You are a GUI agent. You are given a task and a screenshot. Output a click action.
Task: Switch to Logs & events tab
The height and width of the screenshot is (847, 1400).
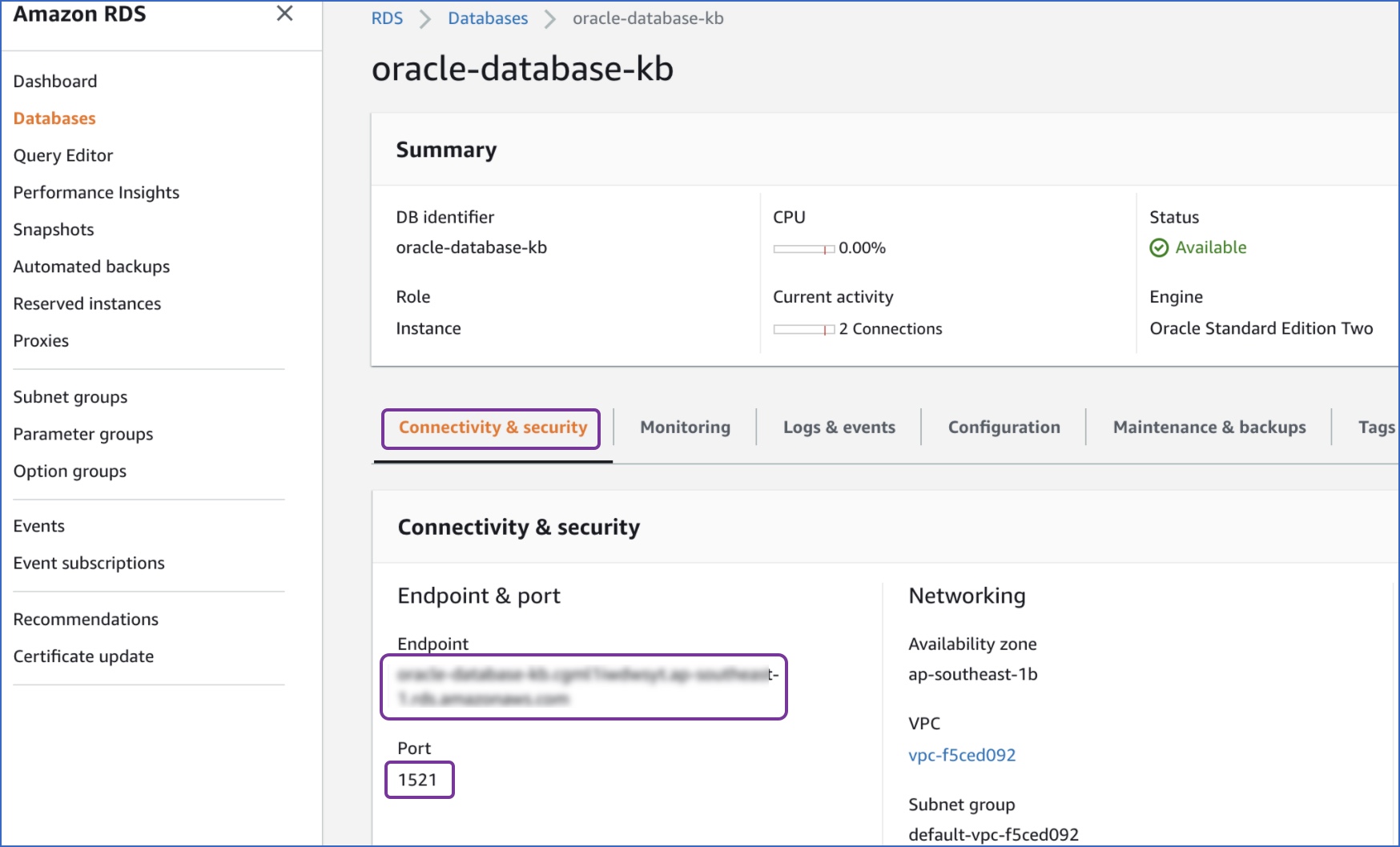coord(839,428)
